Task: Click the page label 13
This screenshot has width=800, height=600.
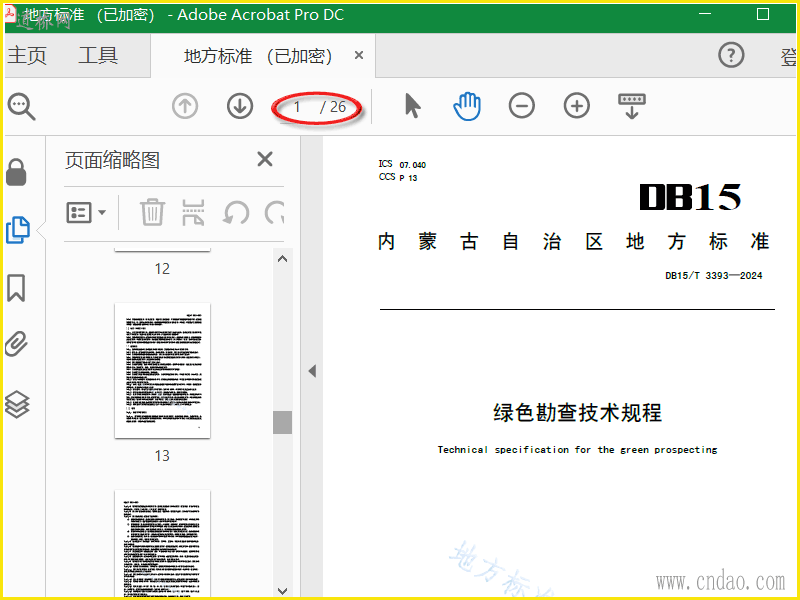Action: point(162,456)
